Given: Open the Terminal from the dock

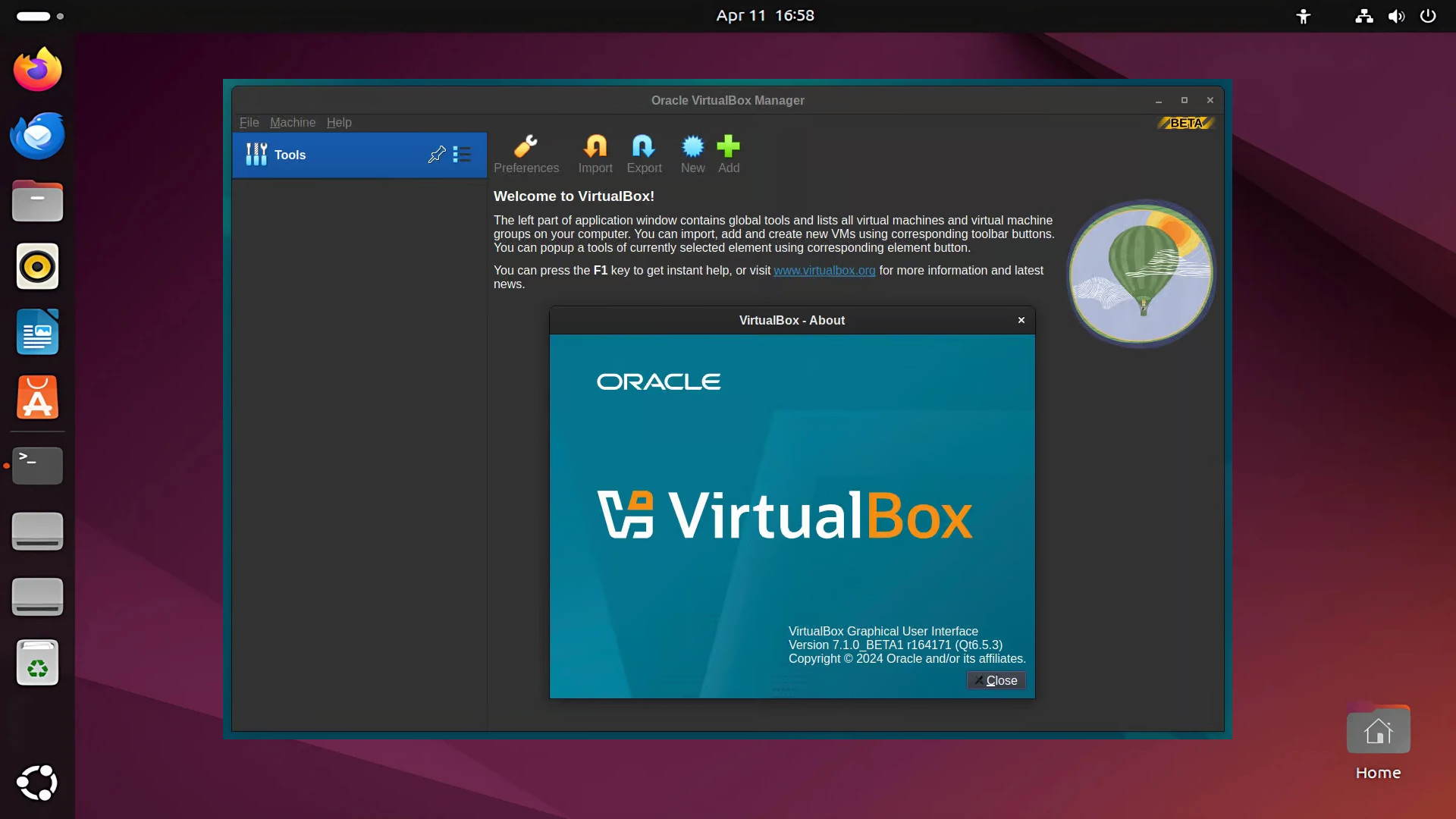Looking at the screenshot, I should (37, 465).
